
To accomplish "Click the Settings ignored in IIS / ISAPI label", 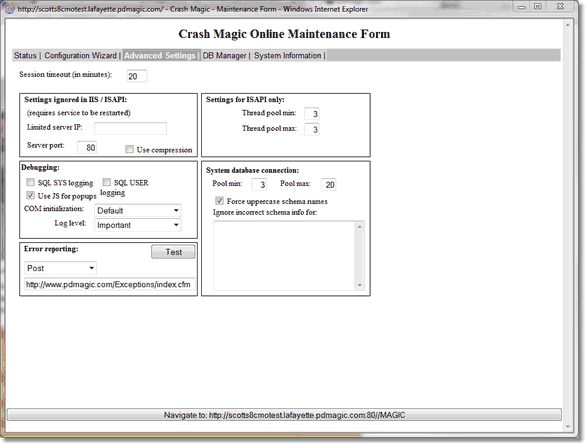I will 75,99.
